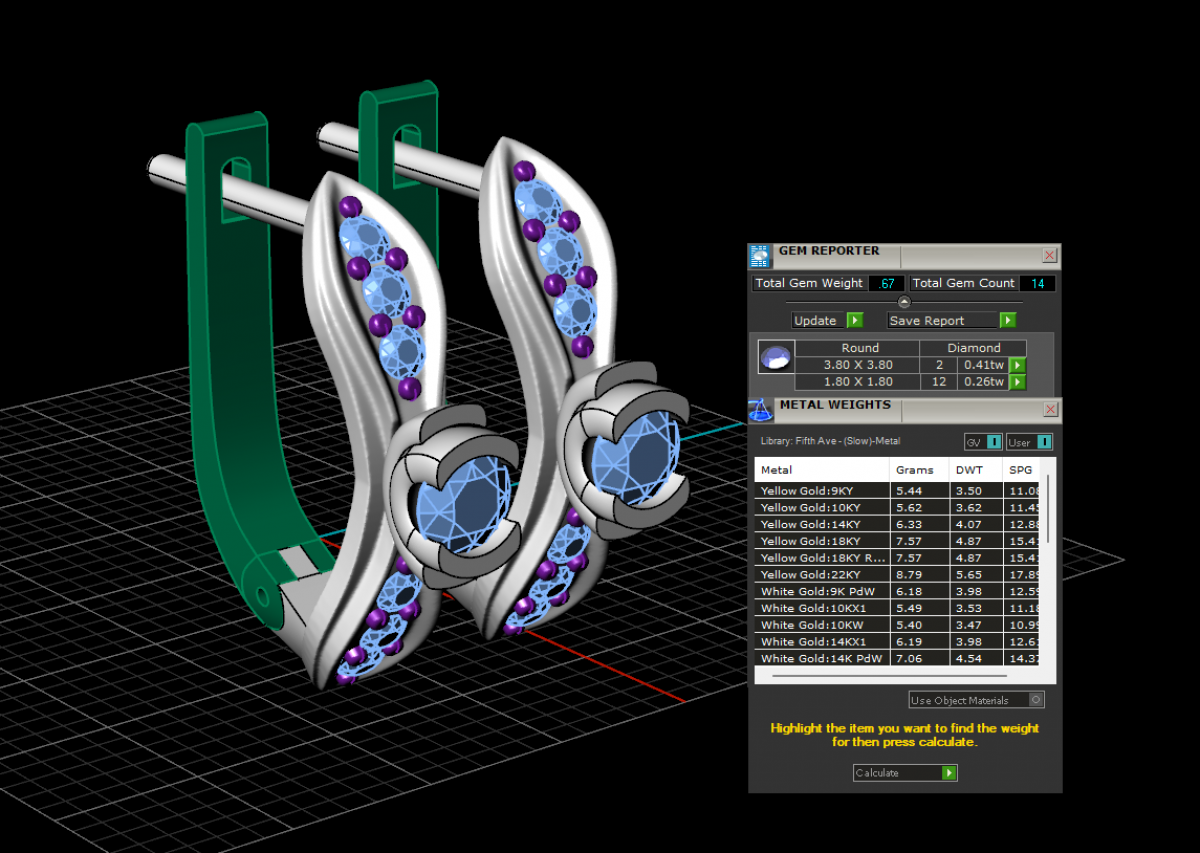Click the Update button

(x=826, y=321)
